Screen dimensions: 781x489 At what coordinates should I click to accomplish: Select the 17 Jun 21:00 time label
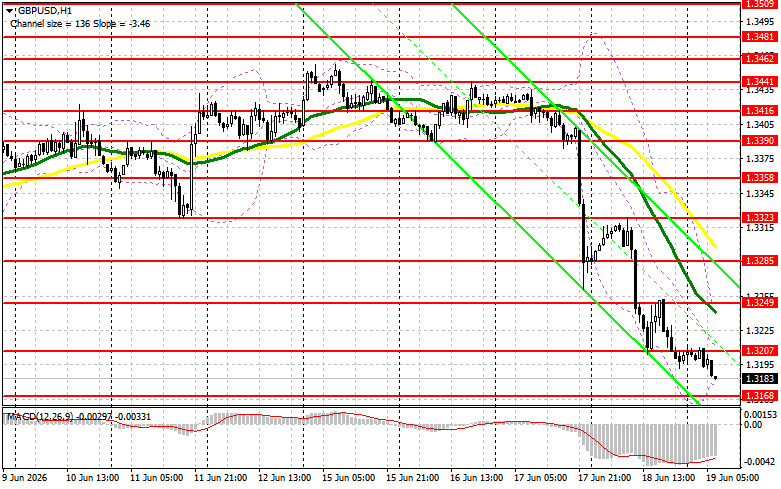pos(605,478)
